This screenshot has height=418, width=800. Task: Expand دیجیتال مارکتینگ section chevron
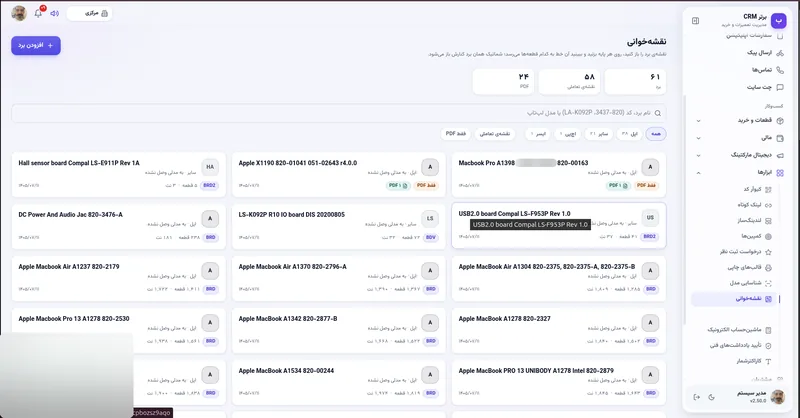click(698, 156)
